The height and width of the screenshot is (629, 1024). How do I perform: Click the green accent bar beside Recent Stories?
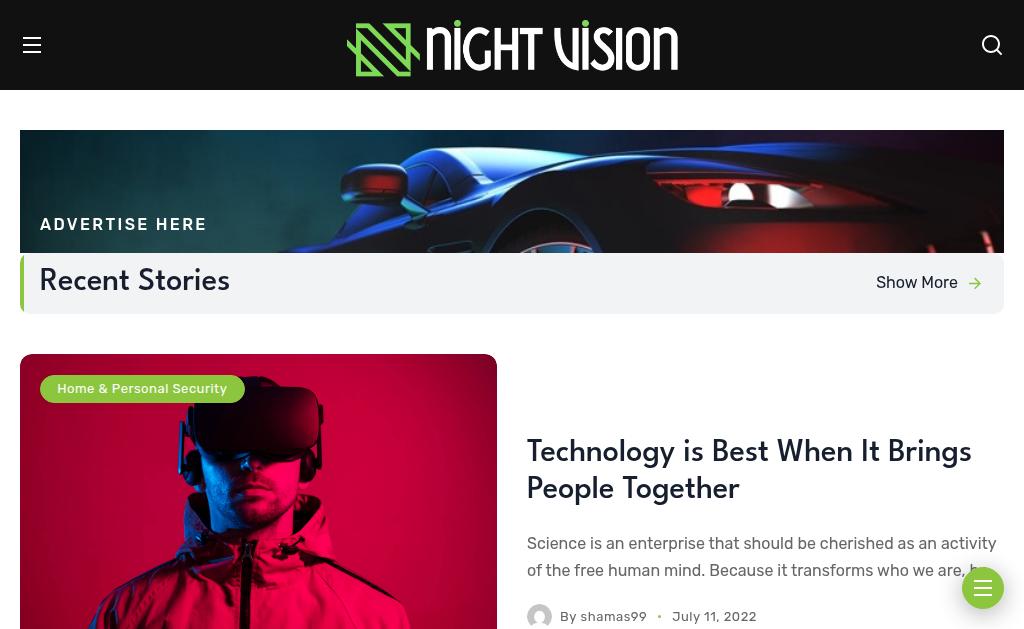pyautogui.click(x=22, y=283)
